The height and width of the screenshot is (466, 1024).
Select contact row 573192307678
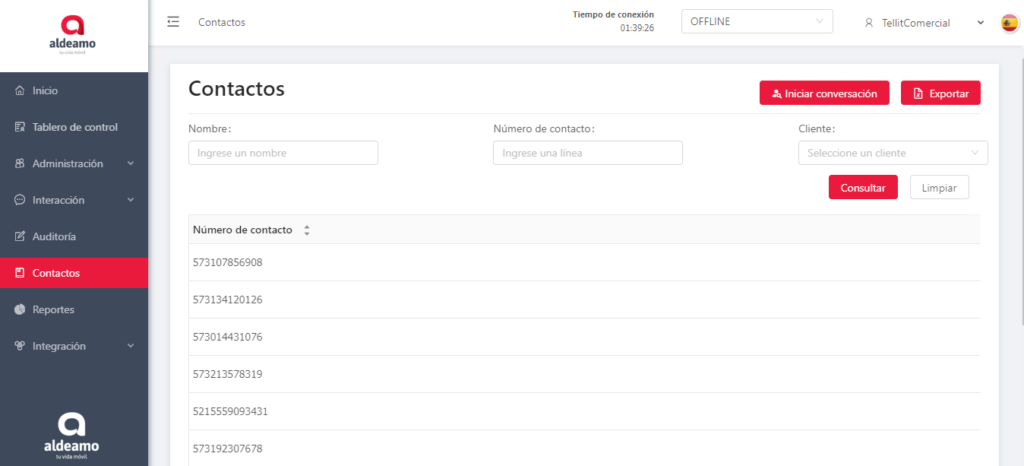coord(584,448)
